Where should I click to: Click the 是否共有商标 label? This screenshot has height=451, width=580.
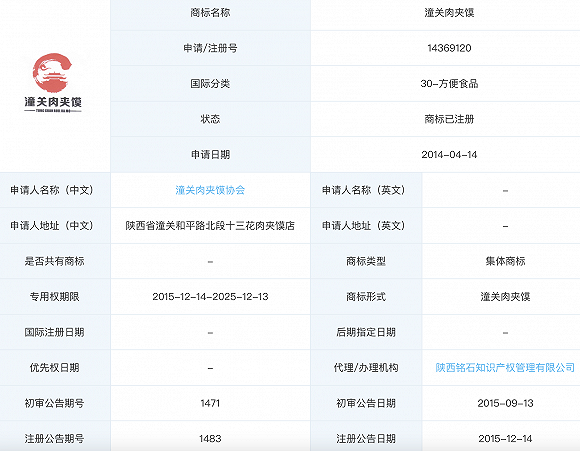click(54, 261)
